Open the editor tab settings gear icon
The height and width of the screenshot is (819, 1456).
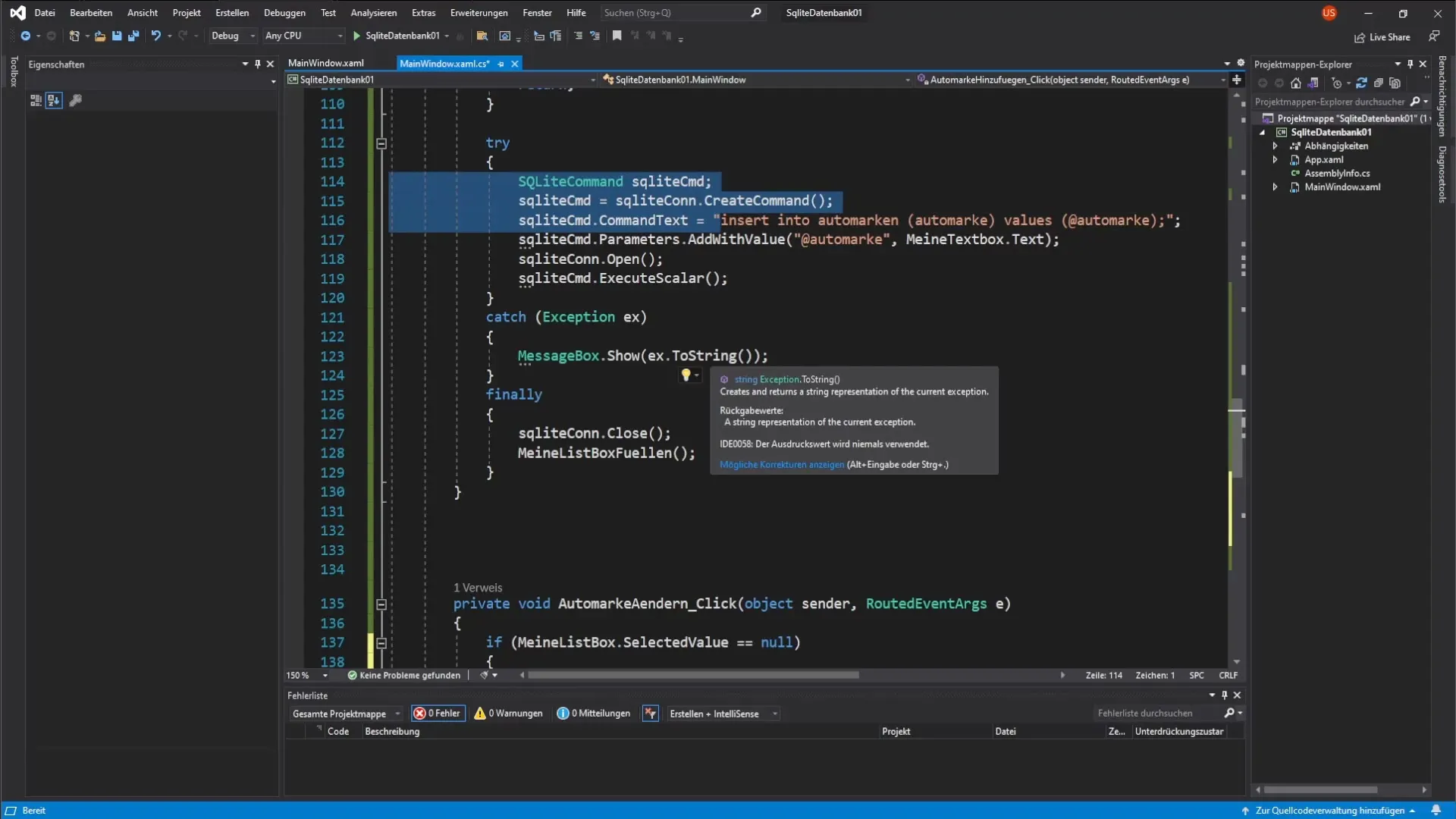(1241, 63)
